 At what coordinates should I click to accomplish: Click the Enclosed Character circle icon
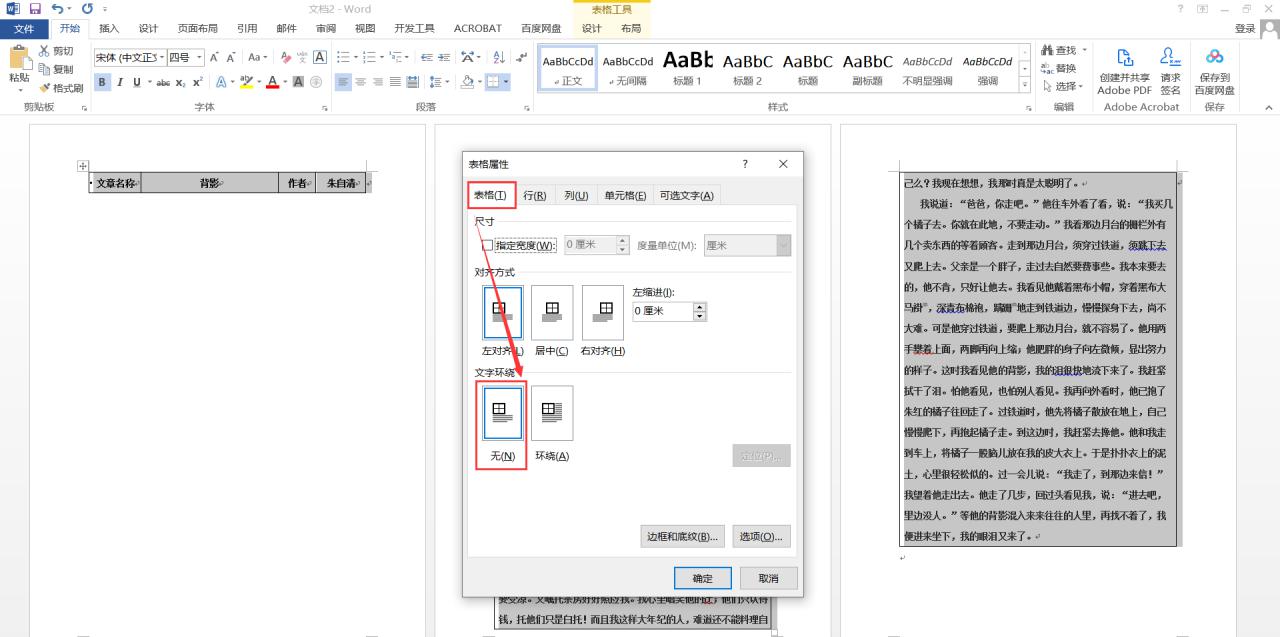(316, 82)
